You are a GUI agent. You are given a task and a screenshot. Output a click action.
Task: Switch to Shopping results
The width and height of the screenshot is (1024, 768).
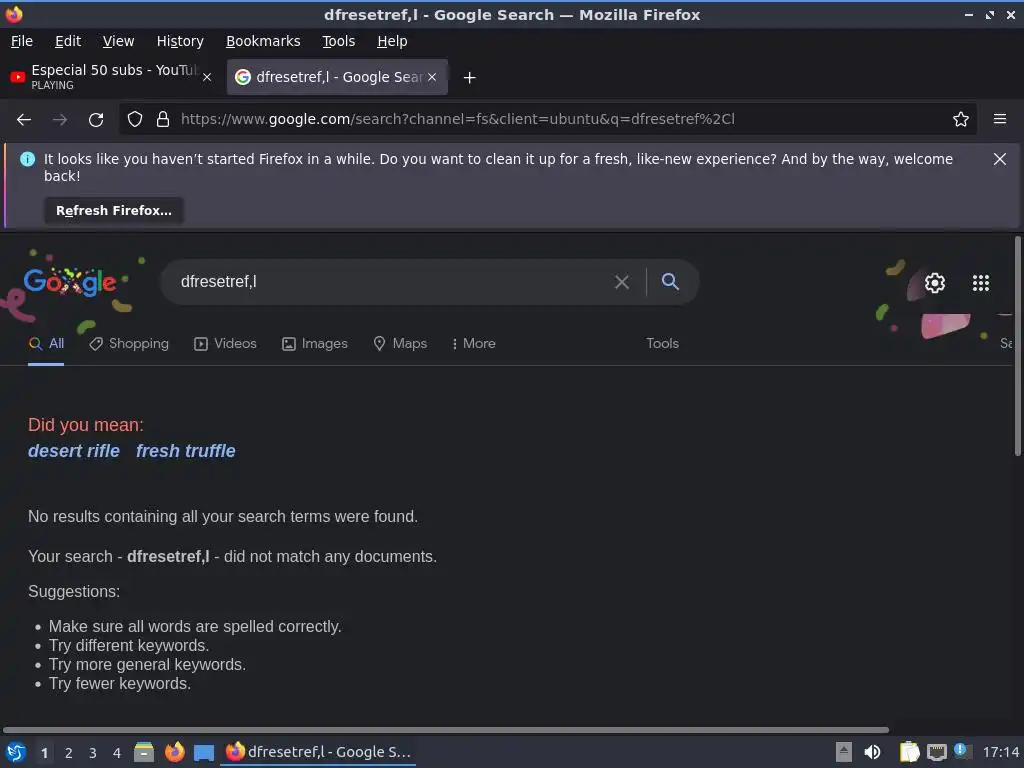pos(129,344)
